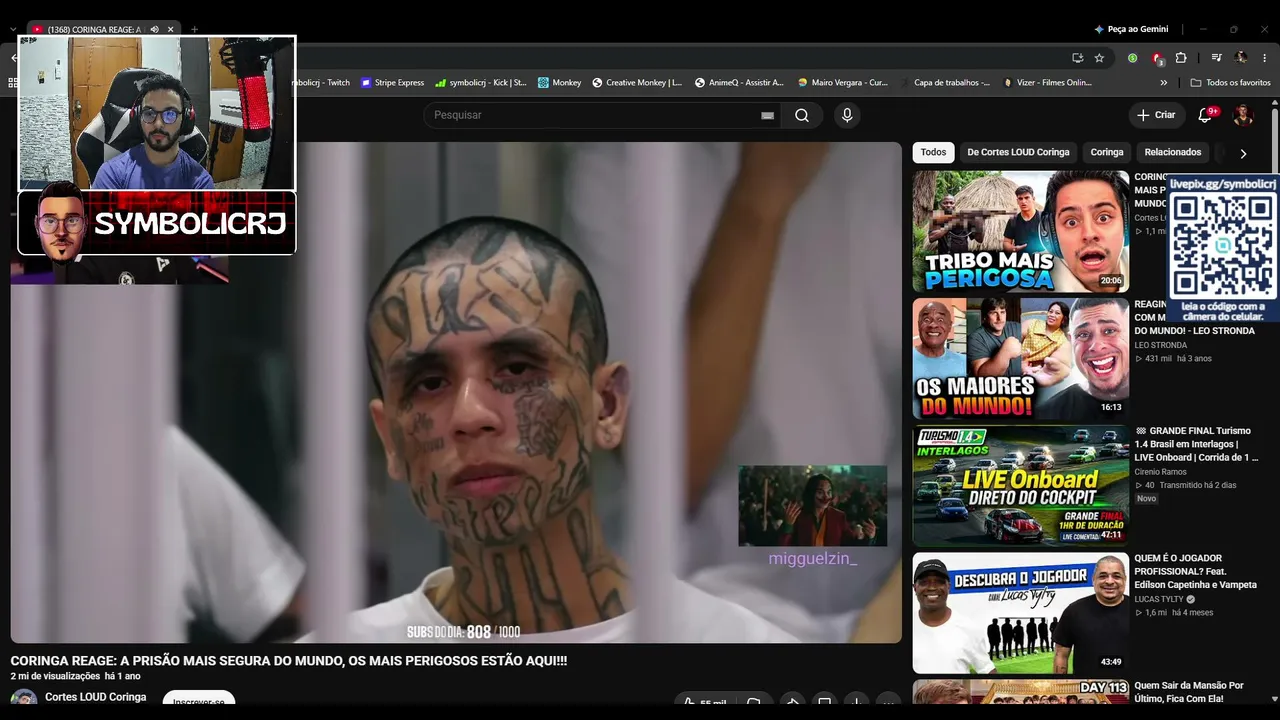The height and width of the screenshot is (720, 1280).
Task: Bookmark this page with the star icon
Action: pyautogui.click(x=1099, y=58)
